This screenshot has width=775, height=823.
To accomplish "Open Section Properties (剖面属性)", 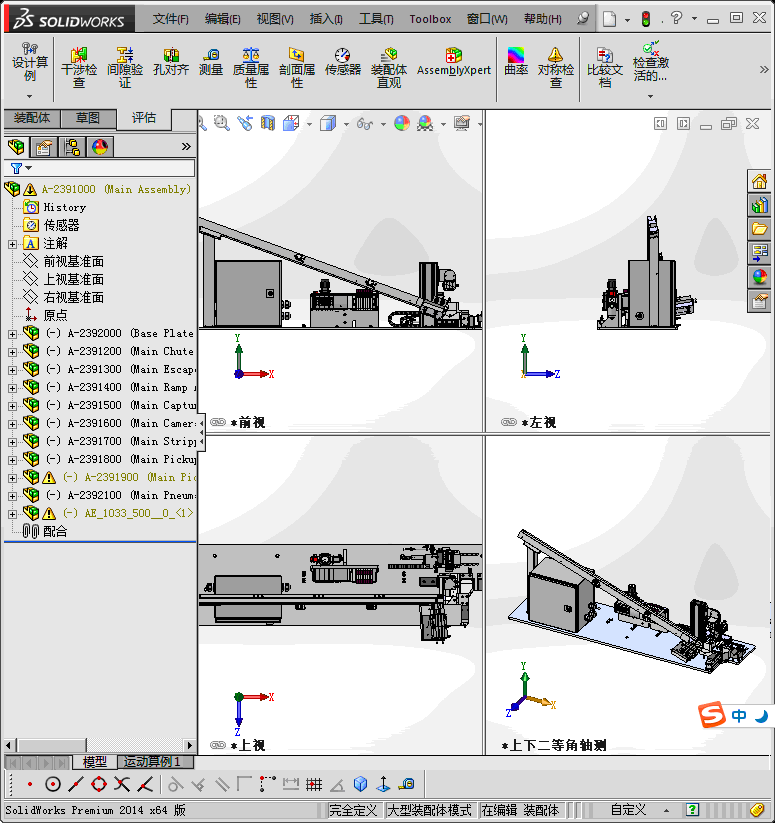I will click(x=297, y=68).
